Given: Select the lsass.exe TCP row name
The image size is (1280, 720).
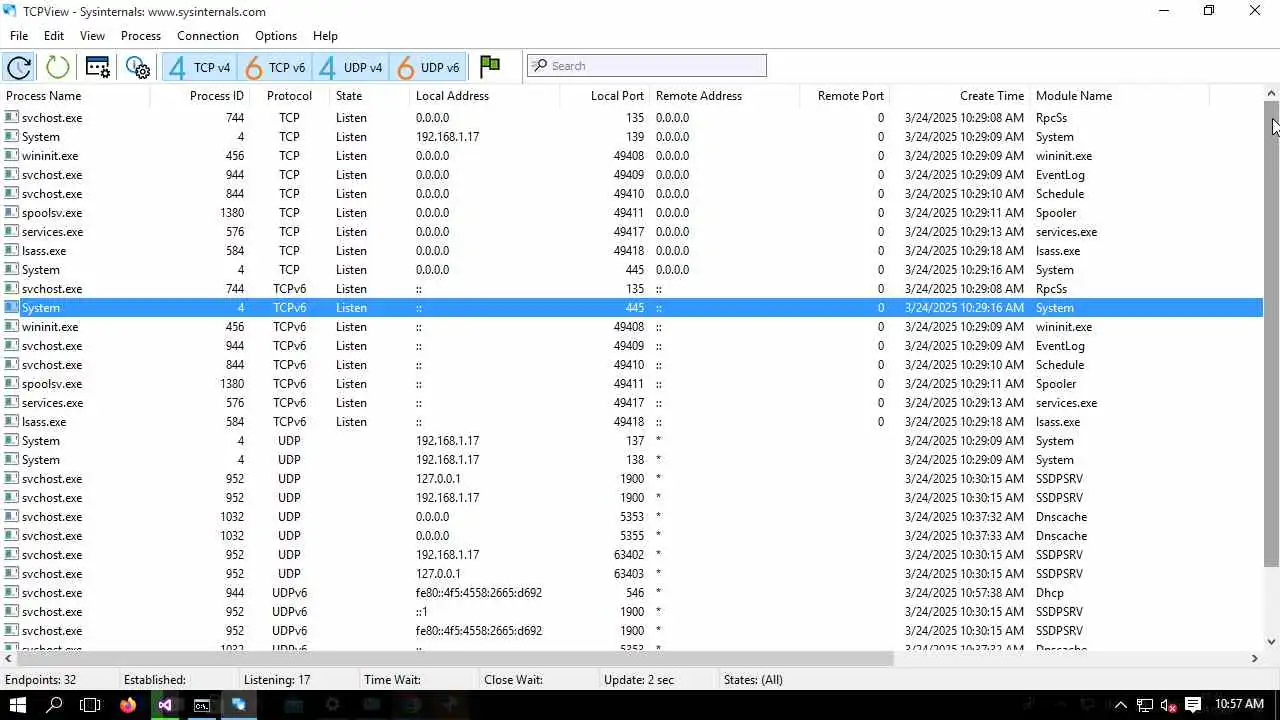Looking at the screenshot, I should coord(44,251).
